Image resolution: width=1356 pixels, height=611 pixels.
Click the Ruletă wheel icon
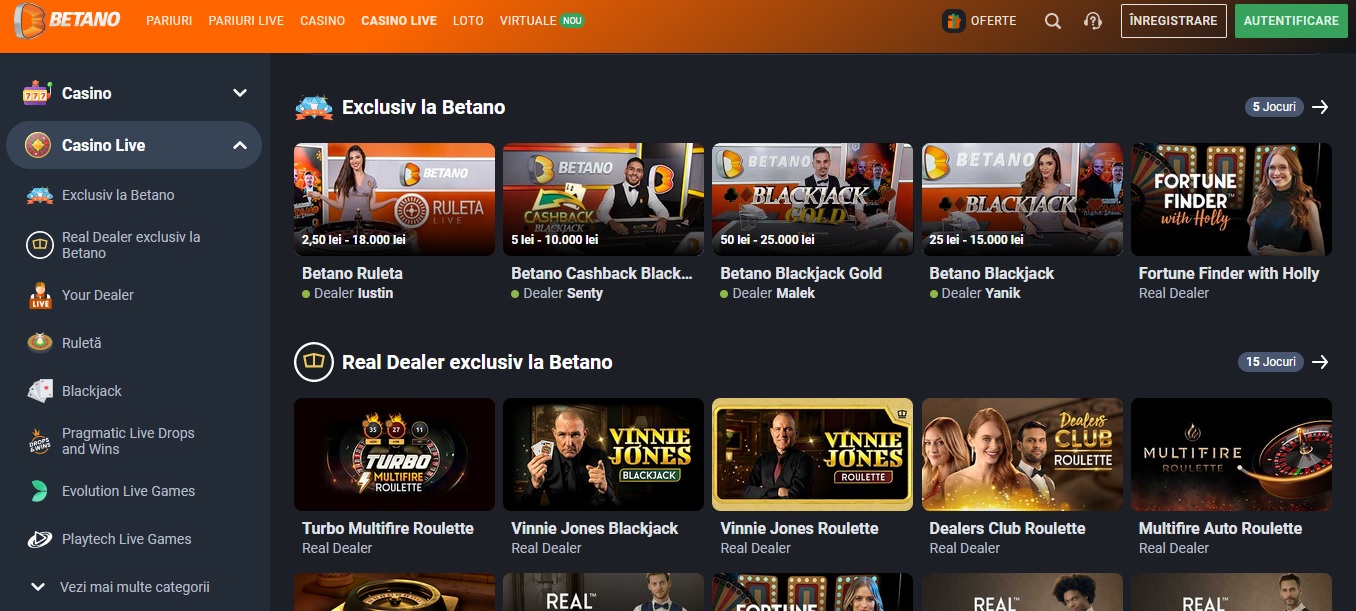tap(40, 343)
